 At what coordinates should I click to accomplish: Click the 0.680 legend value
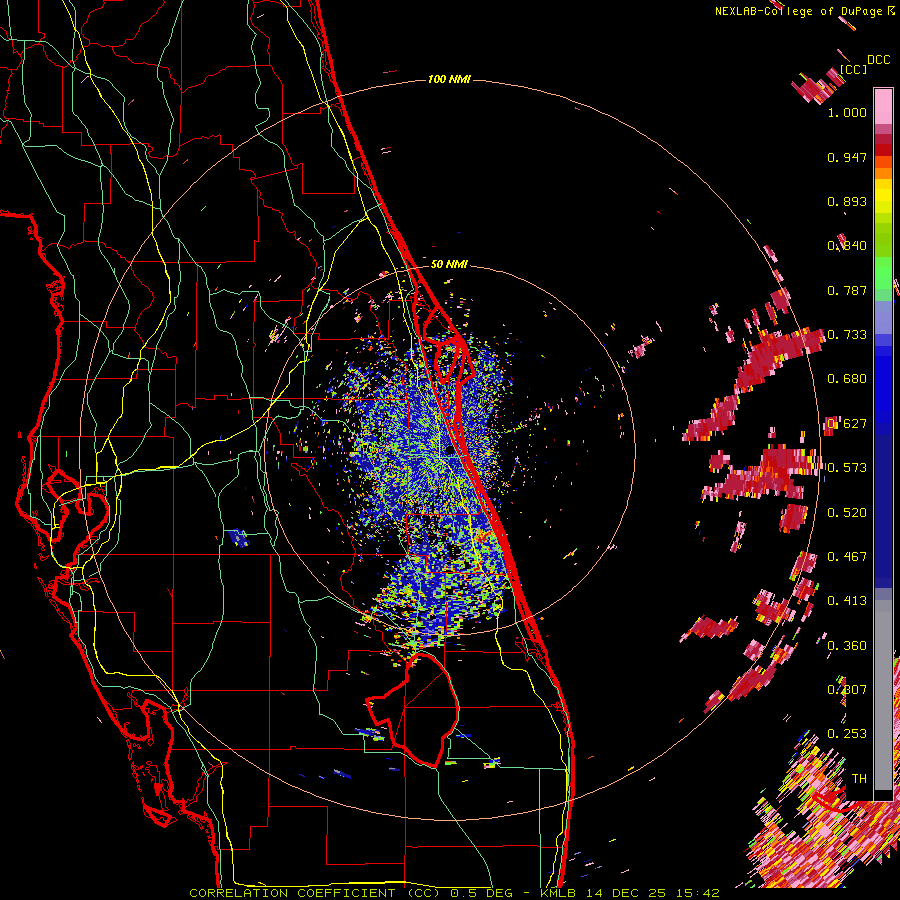[x=847, y=379]
